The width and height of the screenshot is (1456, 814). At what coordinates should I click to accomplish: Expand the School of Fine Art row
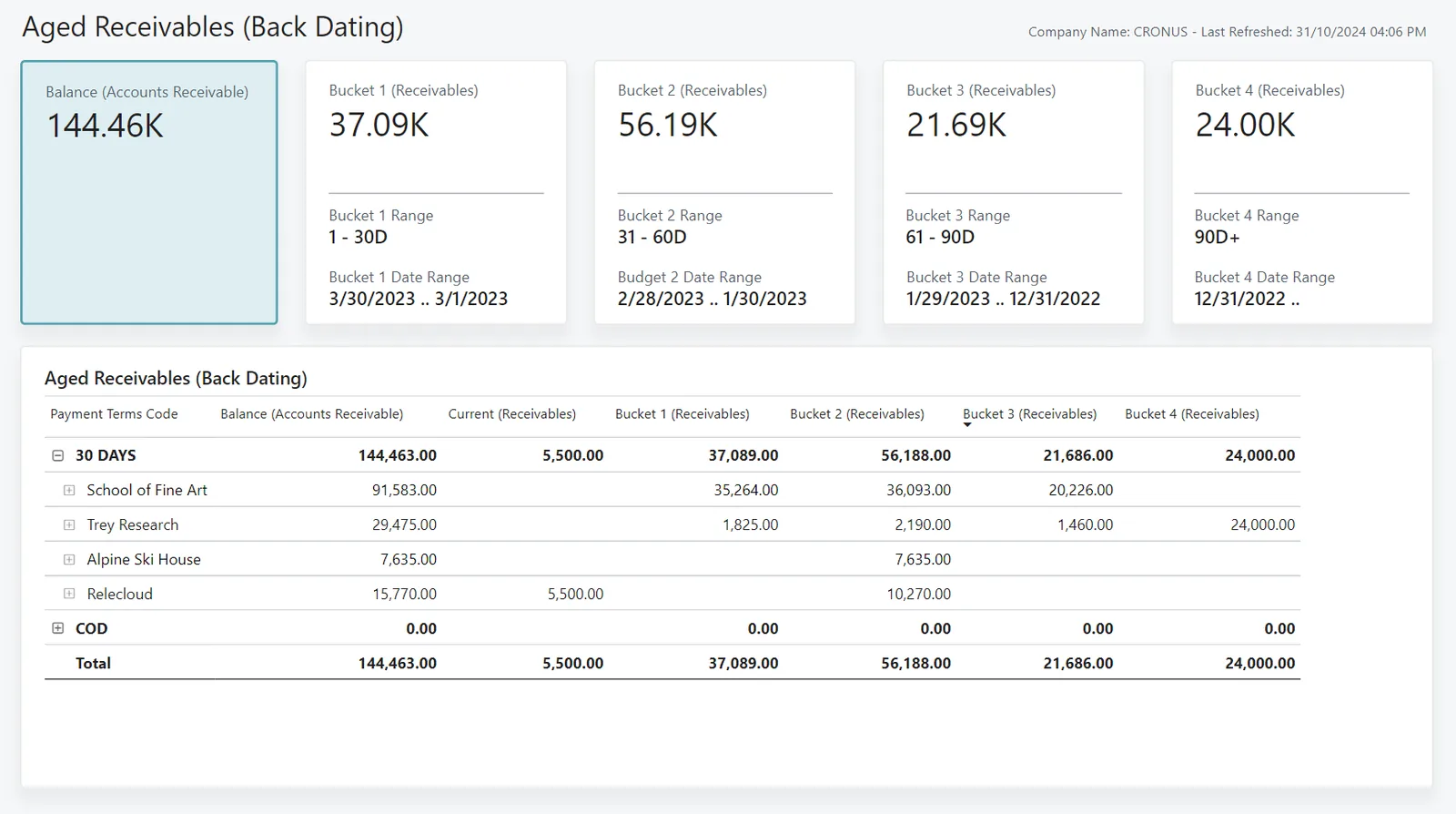[x=69, y=490]
